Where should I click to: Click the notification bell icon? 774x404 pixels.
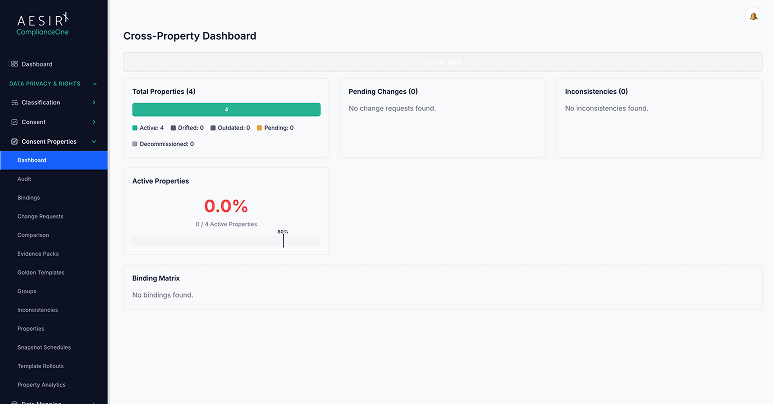point(753,16)
